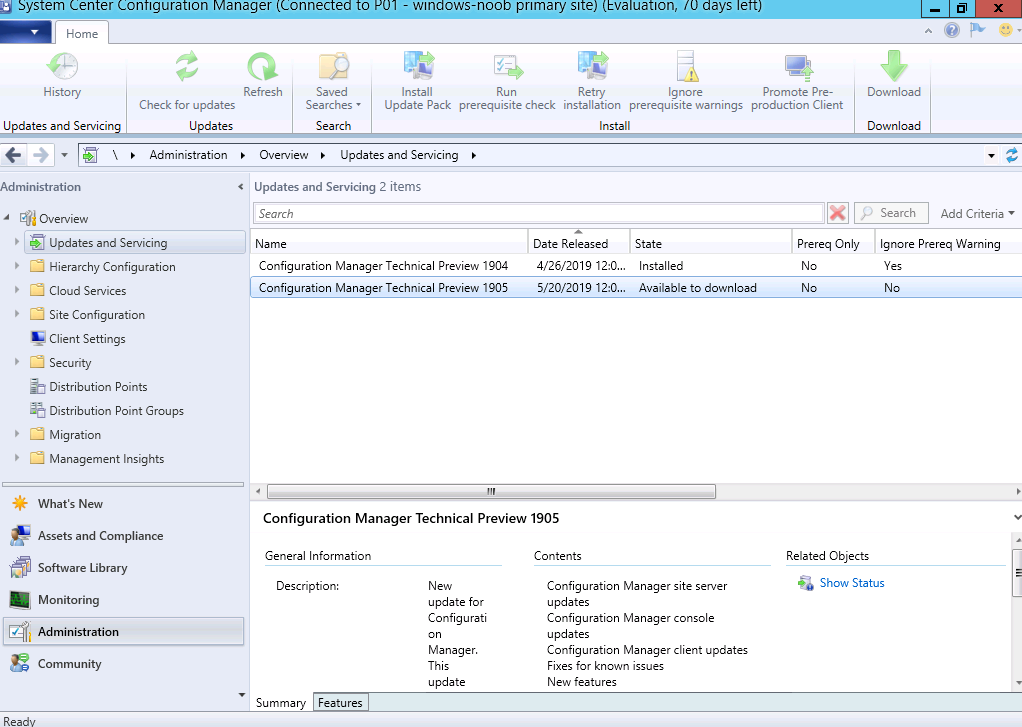
Task: Navigate forward with the Forward arrow
Action: [x=40, y=155]
